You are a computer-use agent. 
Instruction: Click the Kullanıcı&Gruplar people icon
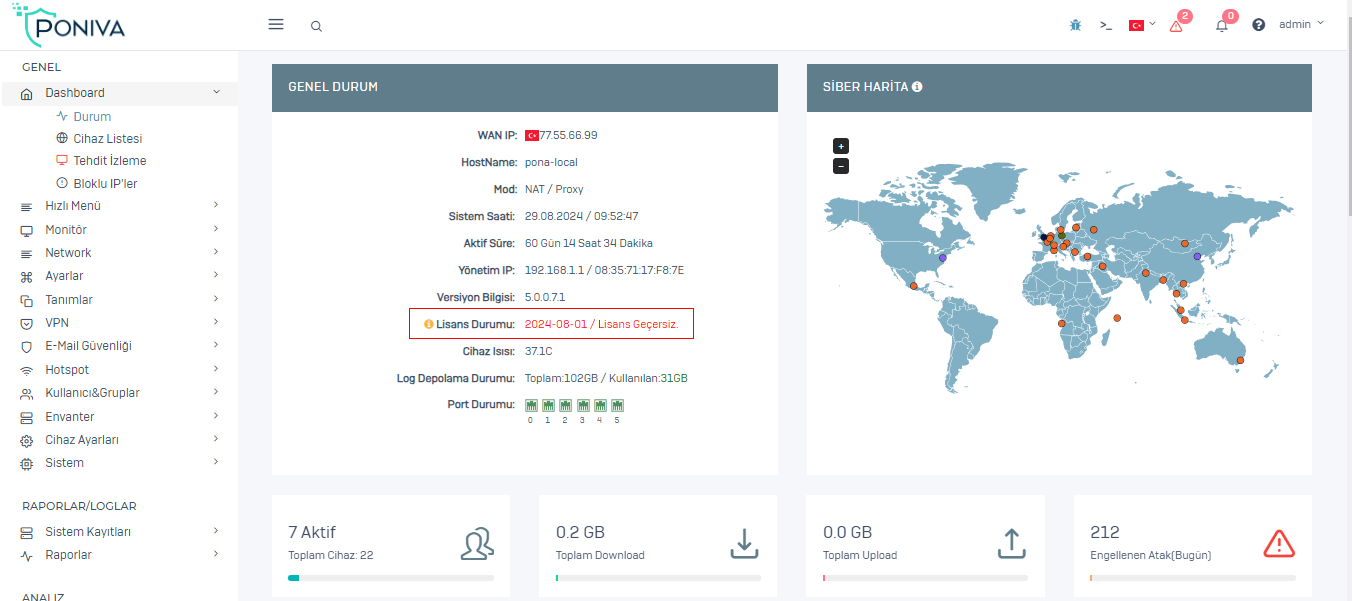tap(27, 394)
